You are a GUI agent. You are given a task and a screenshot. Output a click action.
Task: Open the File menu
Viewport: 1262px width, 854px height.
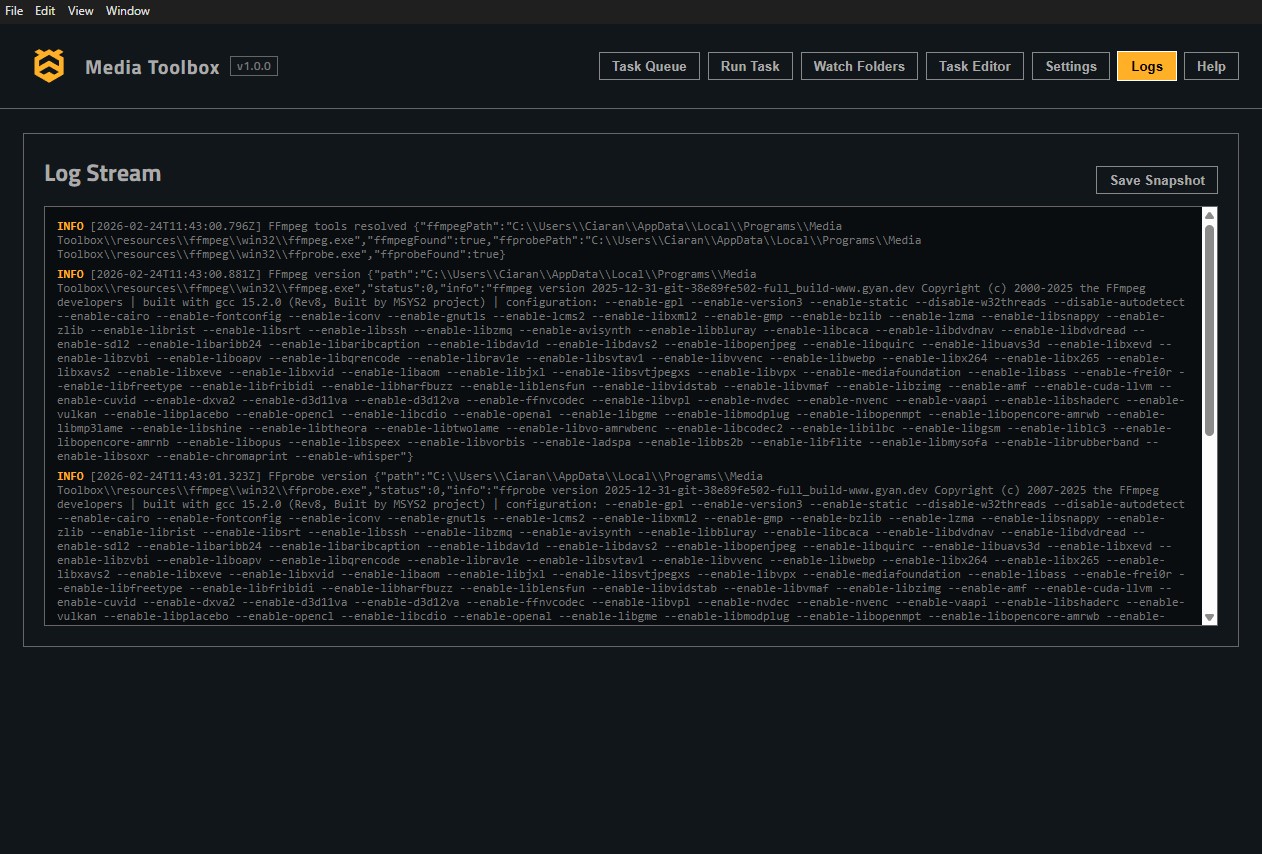click(x=15, y=11)
